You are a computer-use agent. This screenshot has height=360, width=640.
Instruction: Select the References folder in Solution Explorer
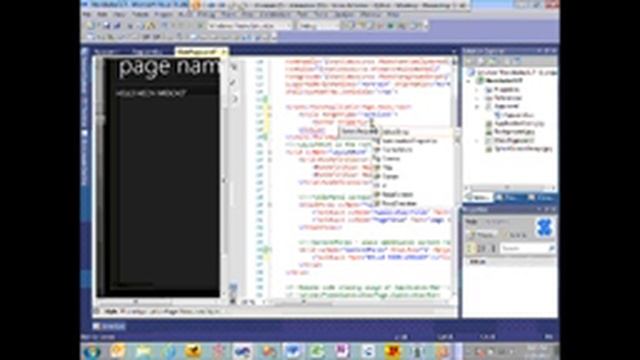[x=504, y=98]
